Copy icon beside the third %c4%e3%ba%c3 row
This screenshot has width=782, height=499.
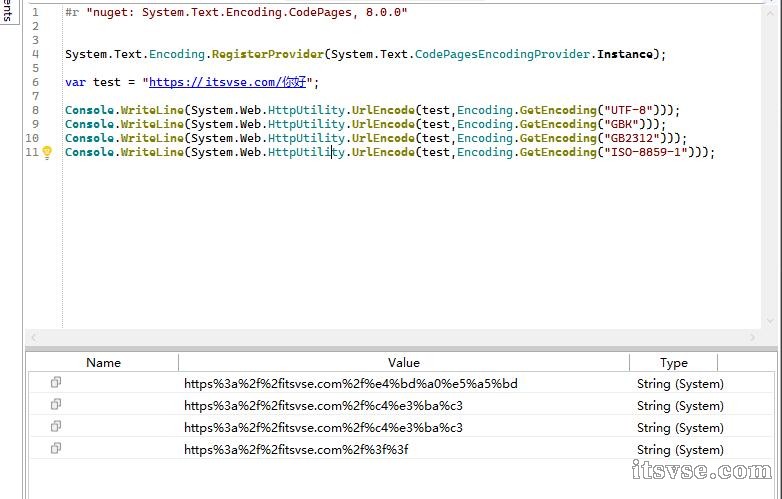tap(56, 426)
